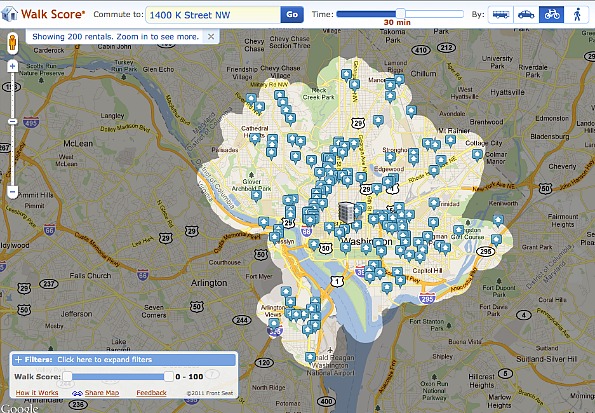Click the route 237 shield near Falls Church
This screenshot has height=413, width=595.
pyautogui.click(x=49, y=284)
